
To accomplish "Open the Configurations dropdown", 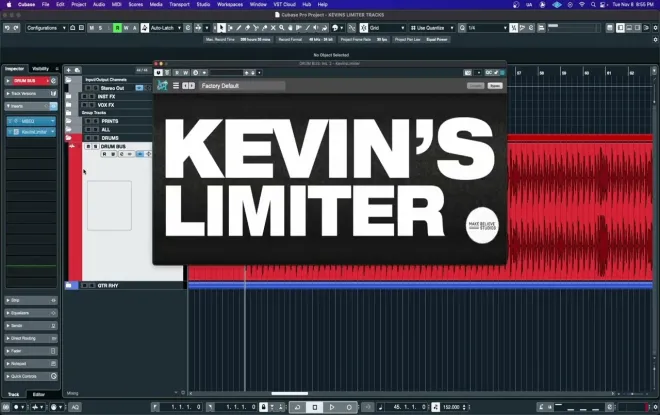I will (x=46, y=28).
